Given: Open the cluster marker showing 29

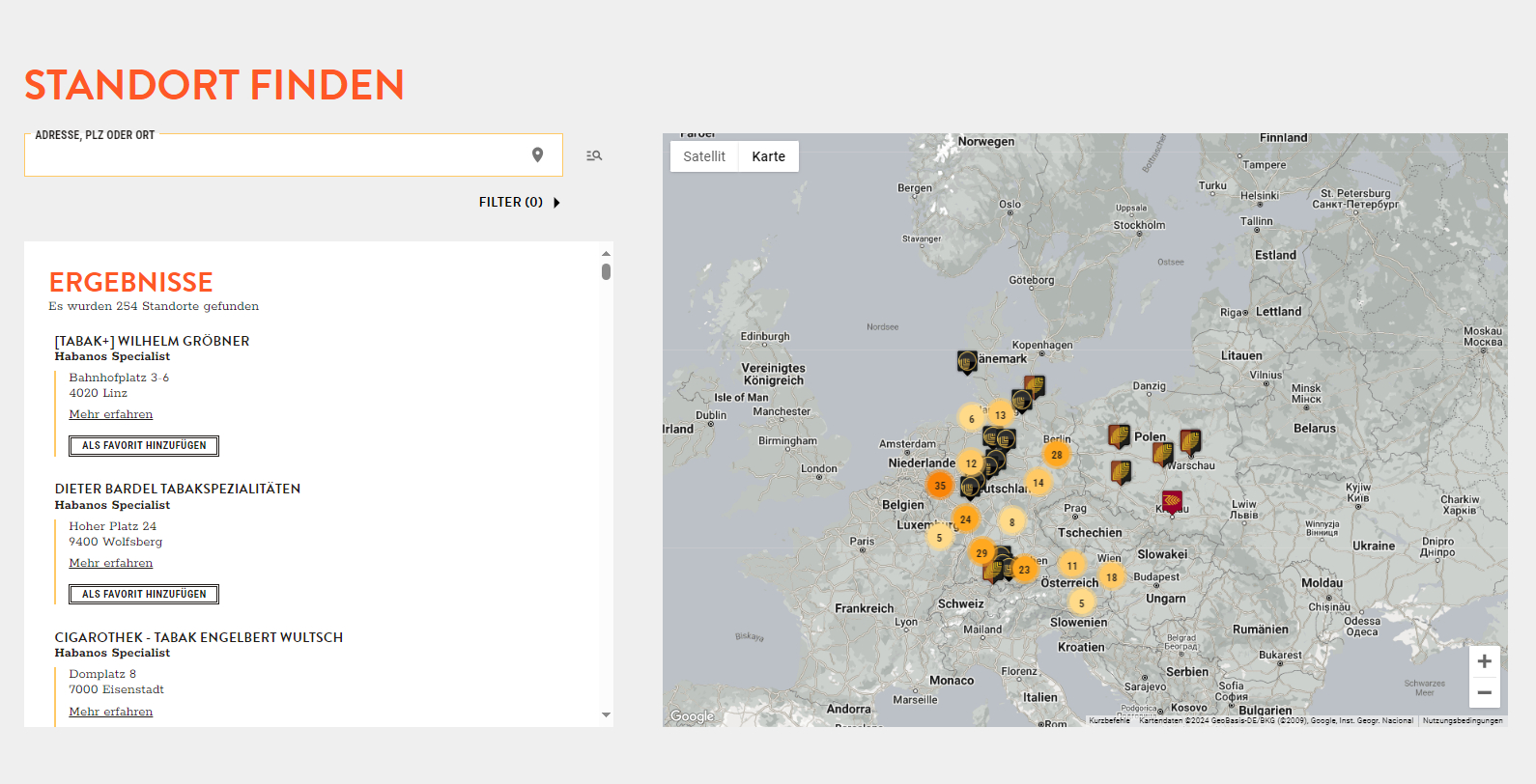Looking at the screenshot, I should [981, 553].
